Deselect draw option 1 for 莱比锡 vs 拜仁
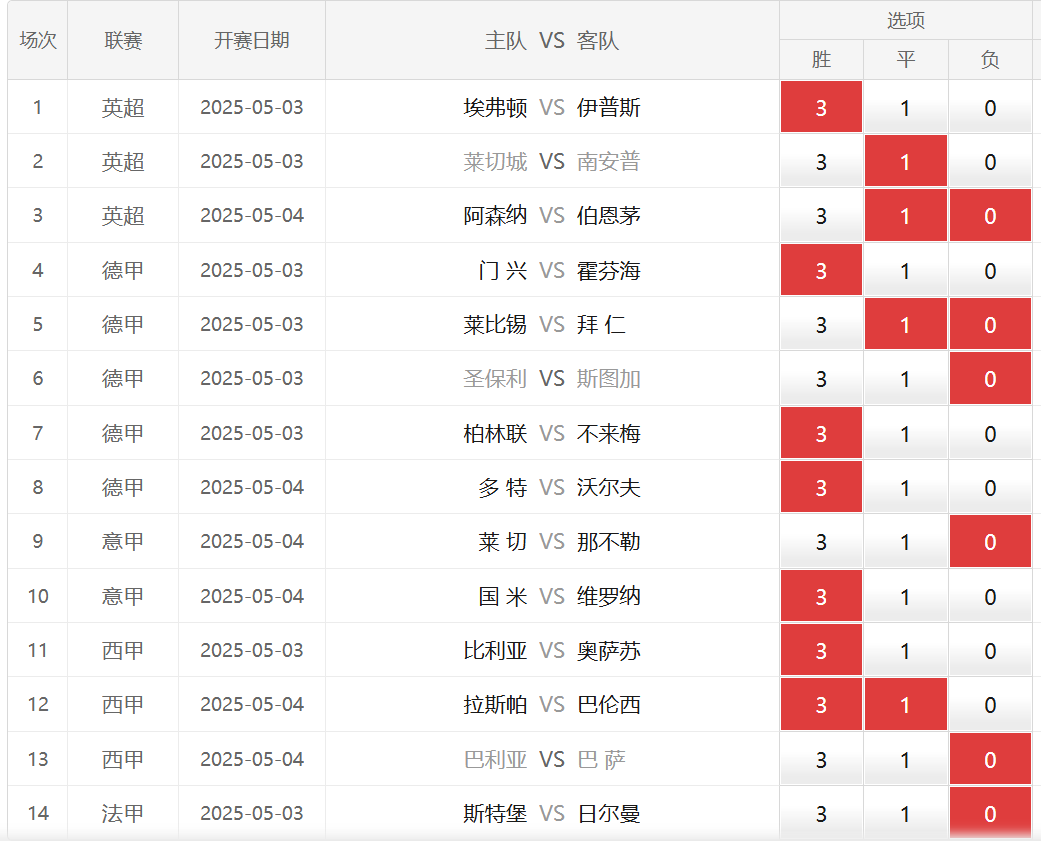This screenshot has width=1041, height=843. (x=906, y=324)
